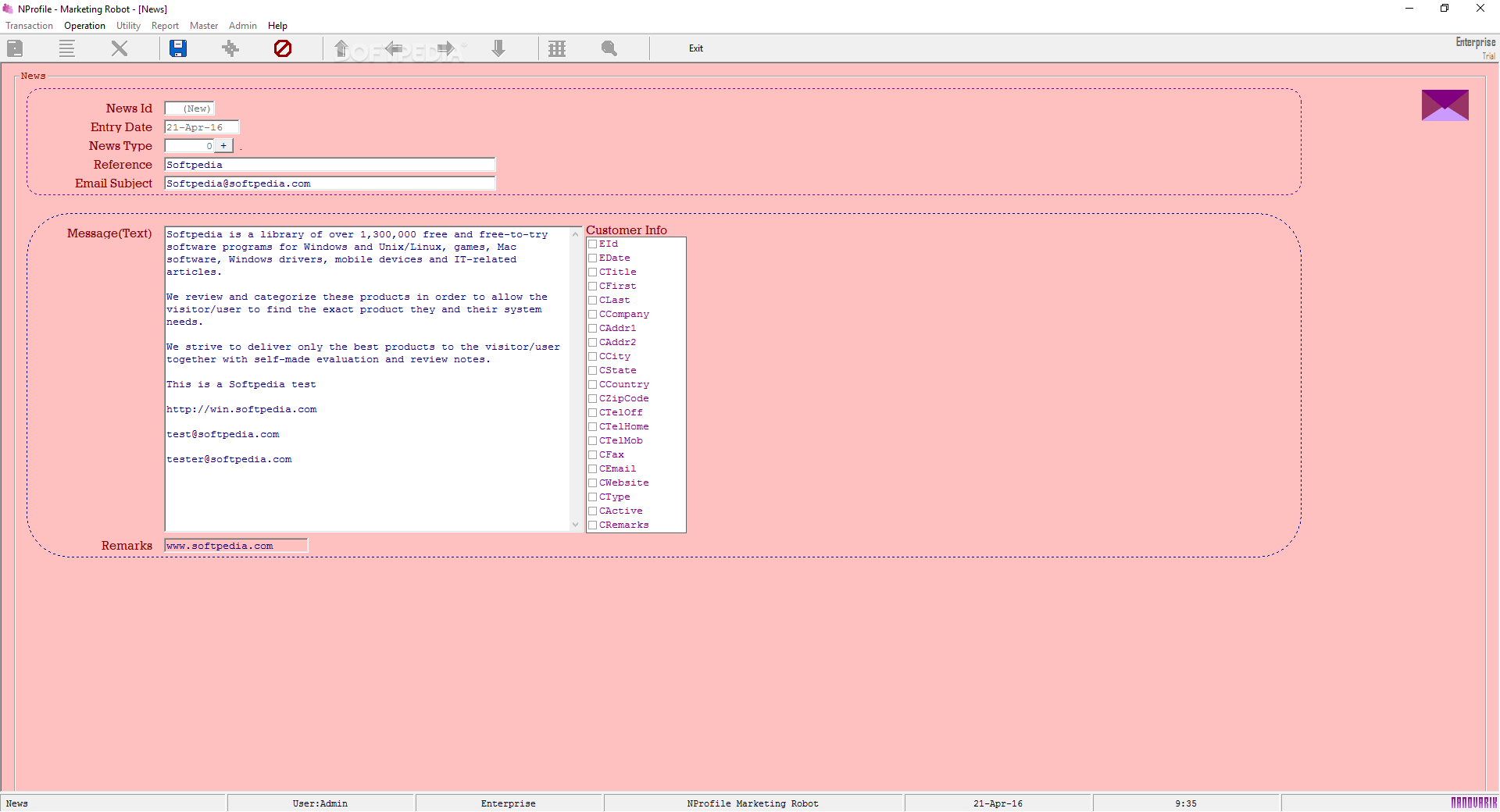Click the News status bar entry

click(113, 803)
